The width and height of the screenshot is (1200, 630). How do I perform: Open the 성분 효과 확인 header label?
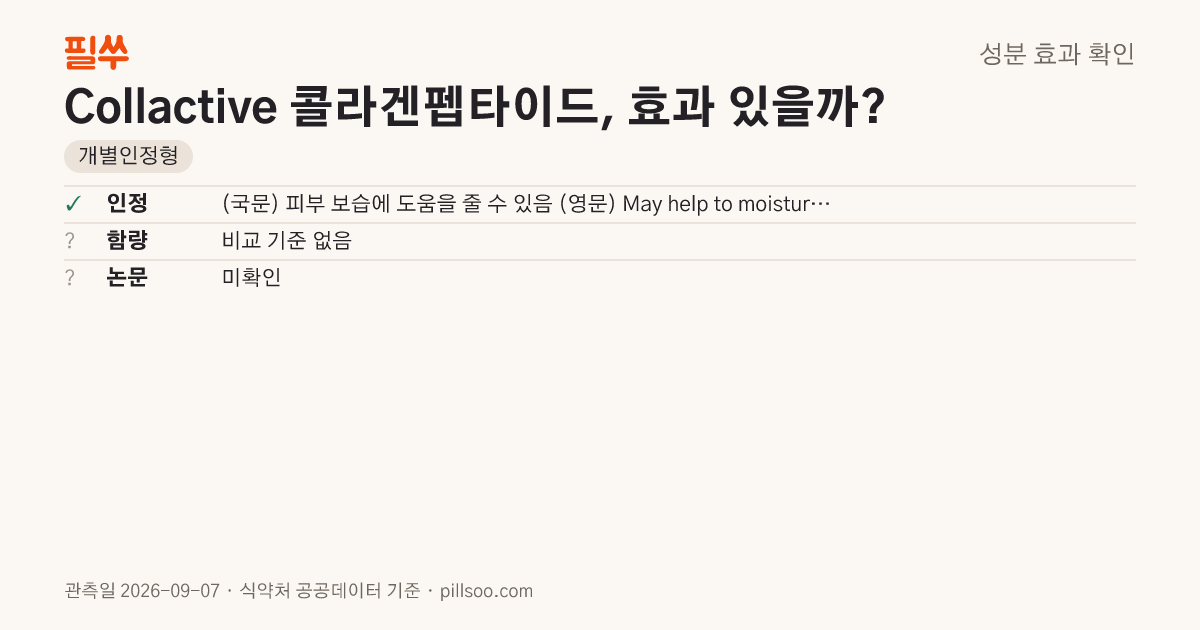coord(1057,54)
